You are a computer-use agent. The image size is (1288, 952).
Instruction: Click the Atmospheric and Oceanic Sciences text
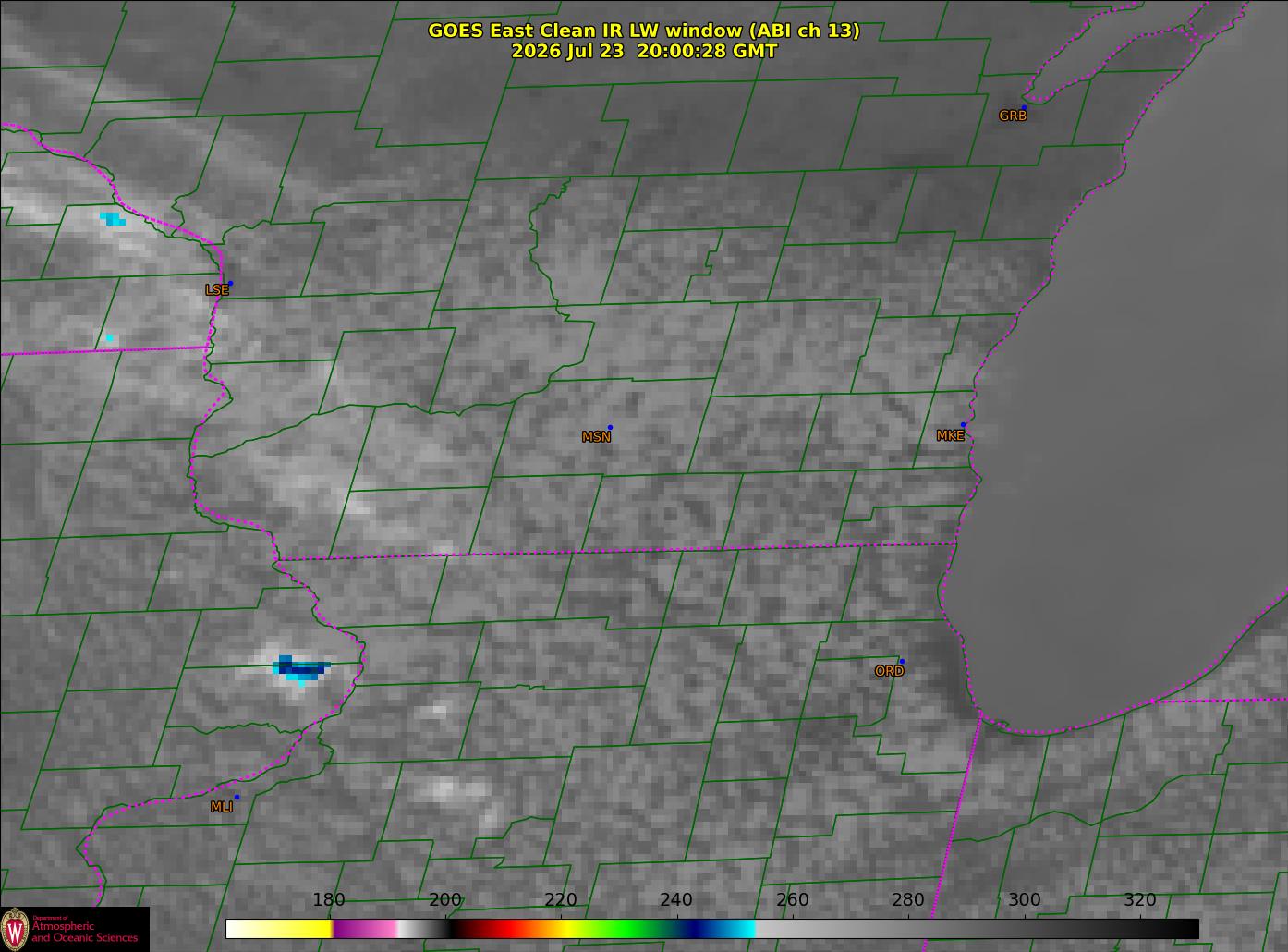84,931
